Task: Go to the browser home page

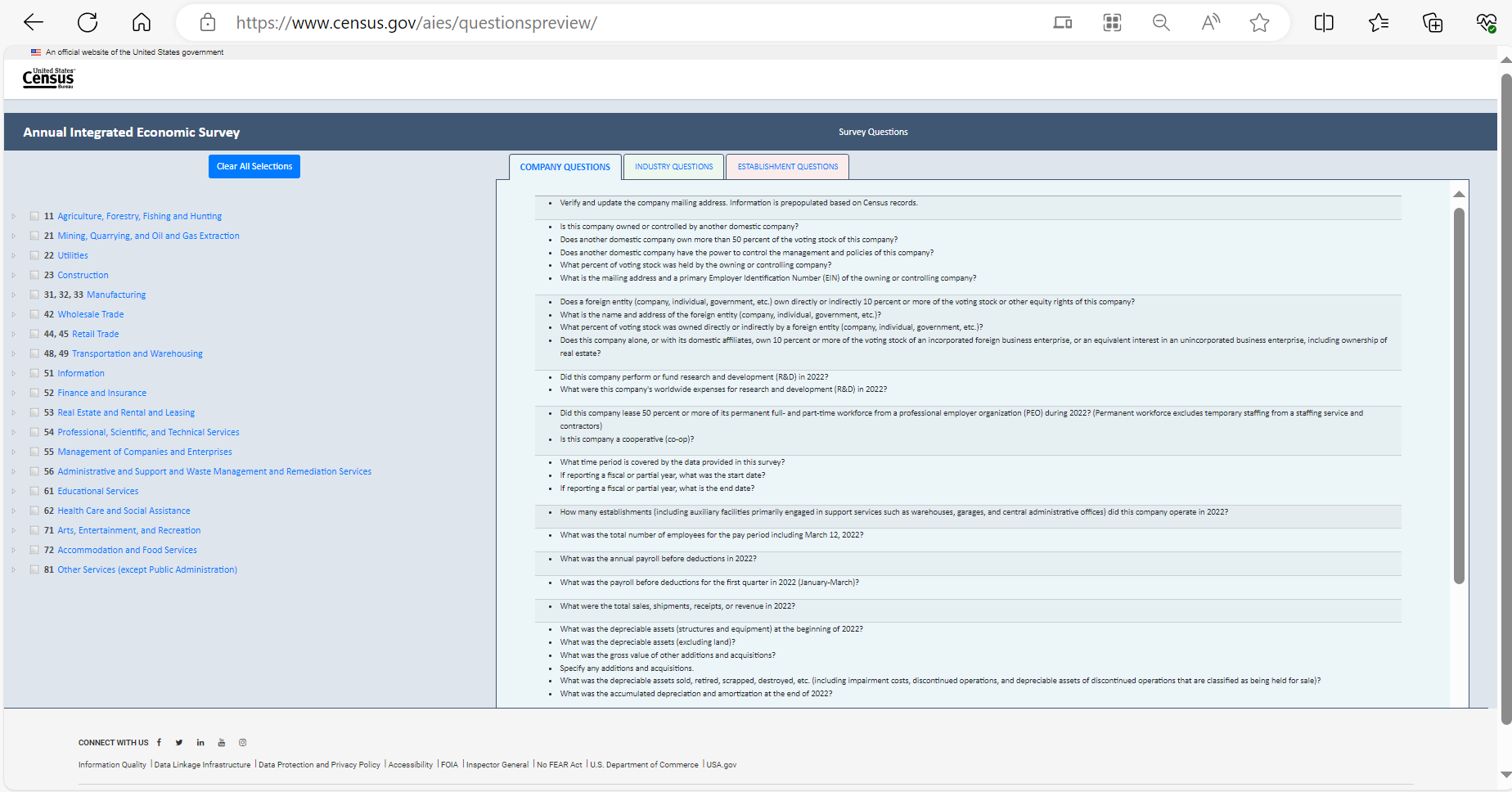Action: (142, 23)
